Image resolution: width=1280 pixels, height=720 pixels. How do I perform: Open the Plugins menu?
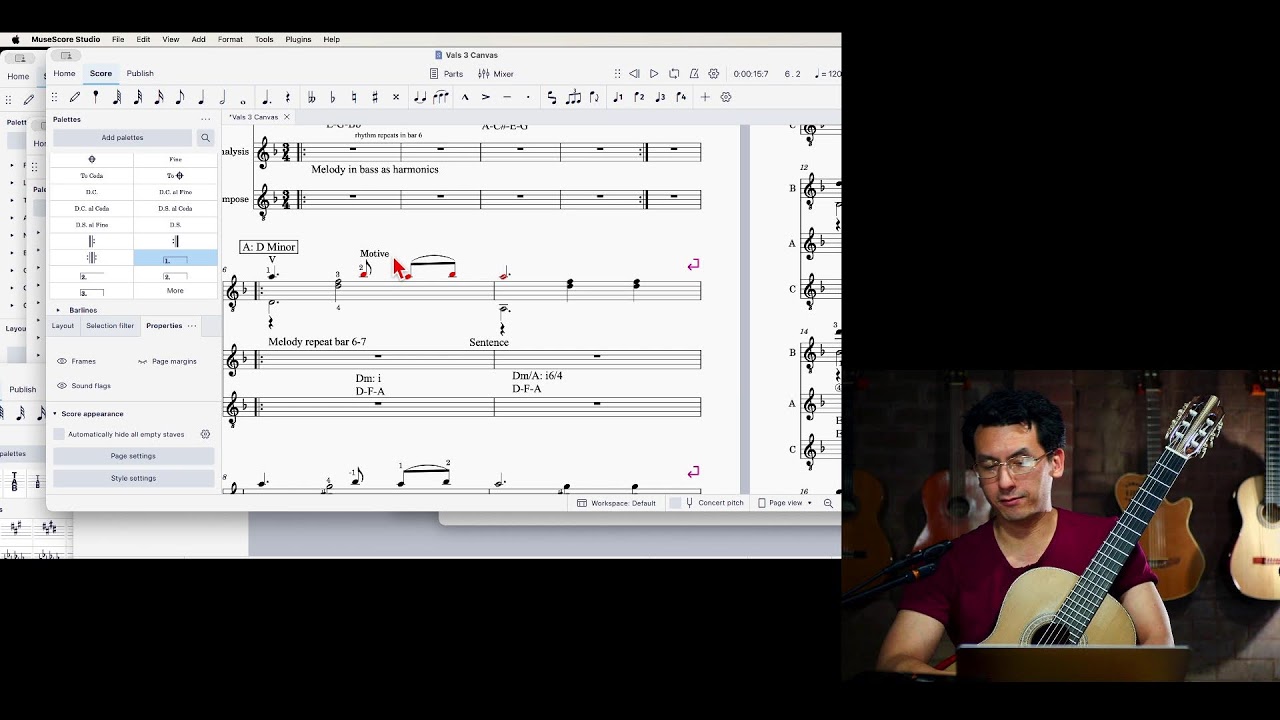point(298,39)
